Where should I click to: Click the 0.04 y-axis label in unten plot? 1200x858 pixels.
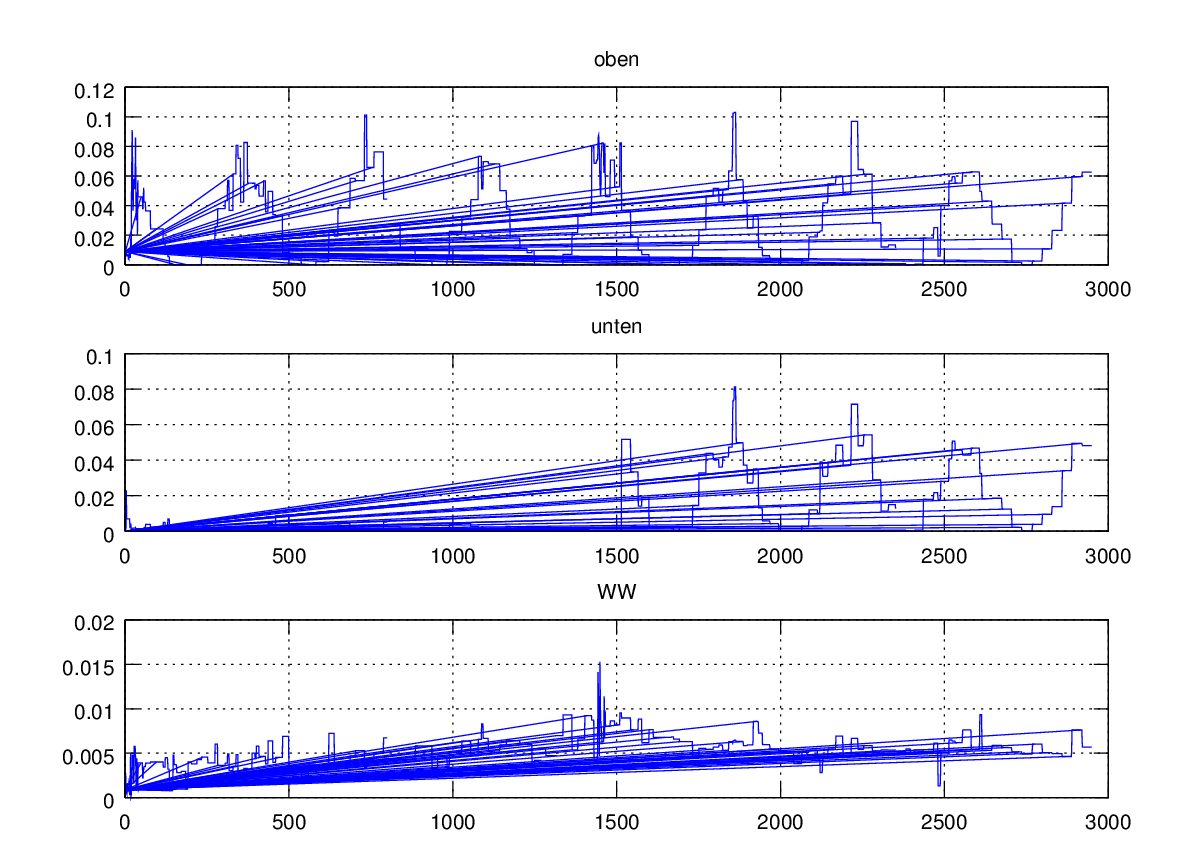(x=95, y=461)
